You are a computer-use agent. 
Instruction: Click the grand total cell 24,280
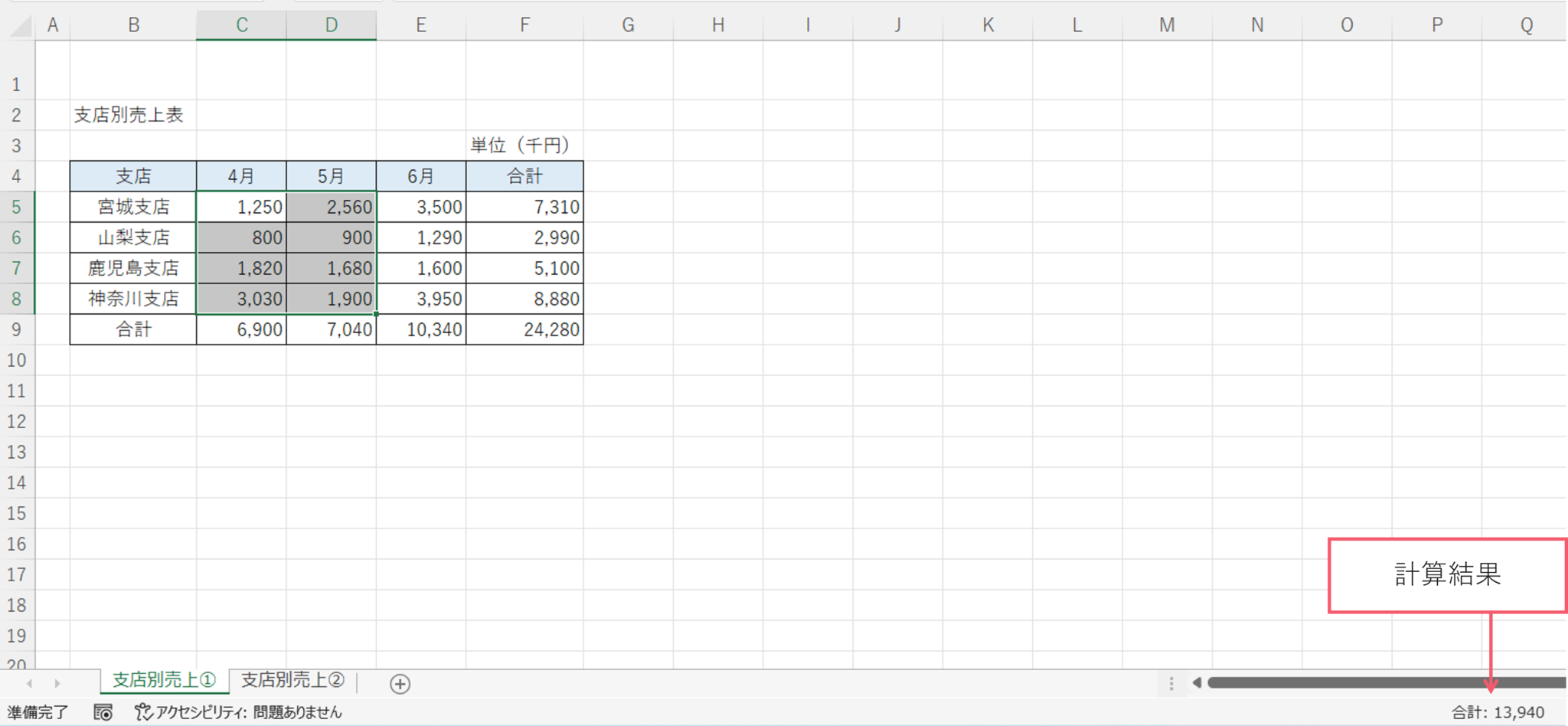coord(525,330)
